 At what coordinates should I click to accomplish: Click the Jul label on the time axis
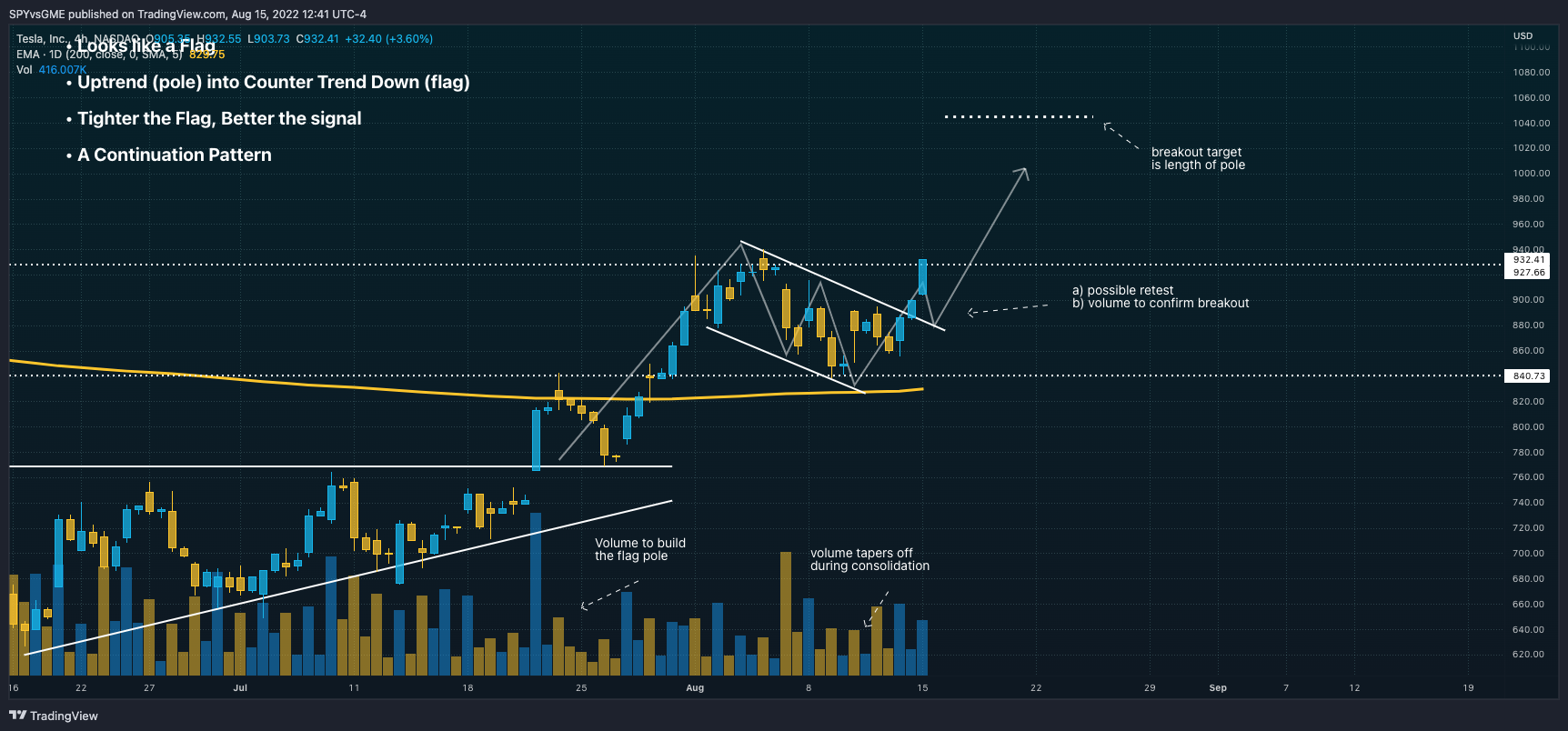click(240, 687)
